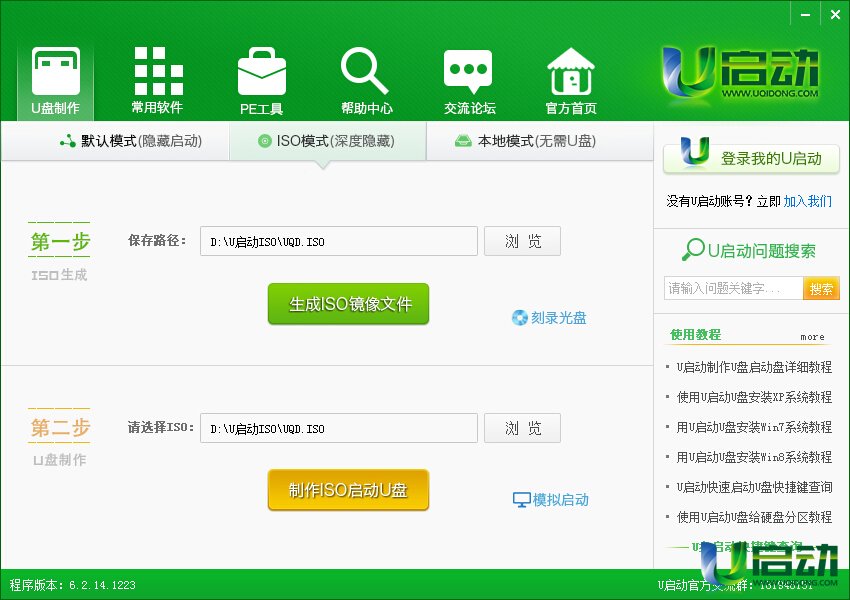Open 官方首页 house icon
The height and width of the screenshot is (600, 850).
pyautogui.click(x=571, y=80)
